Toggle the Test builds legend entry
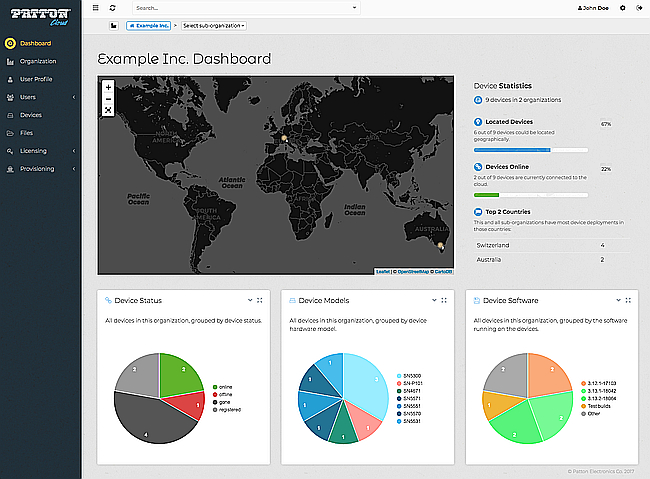Screen dimensions: 650x479 click(x=596, y=406)
